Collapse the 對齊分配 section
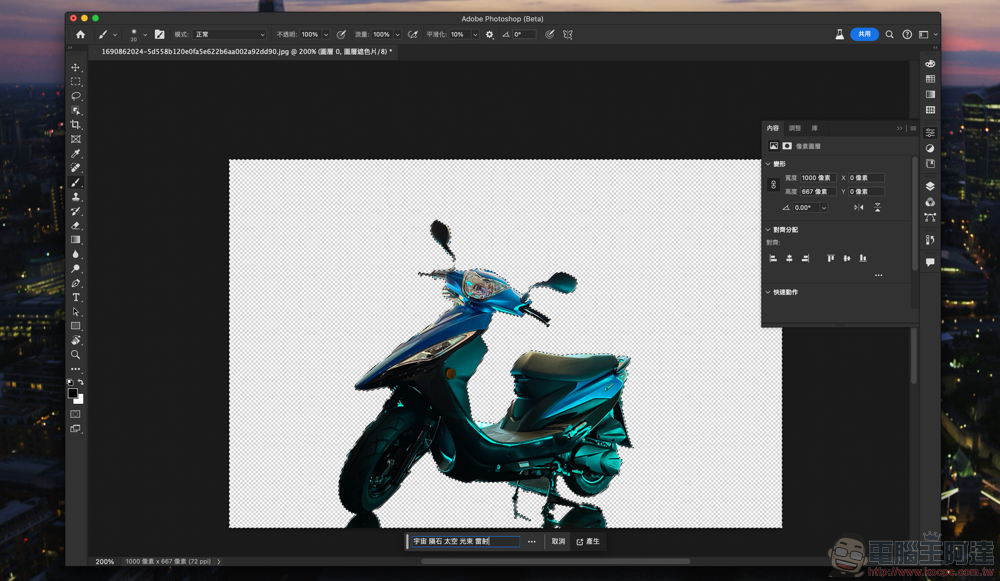This screenshot has width=1000, height=581. (x=768, y=230)
